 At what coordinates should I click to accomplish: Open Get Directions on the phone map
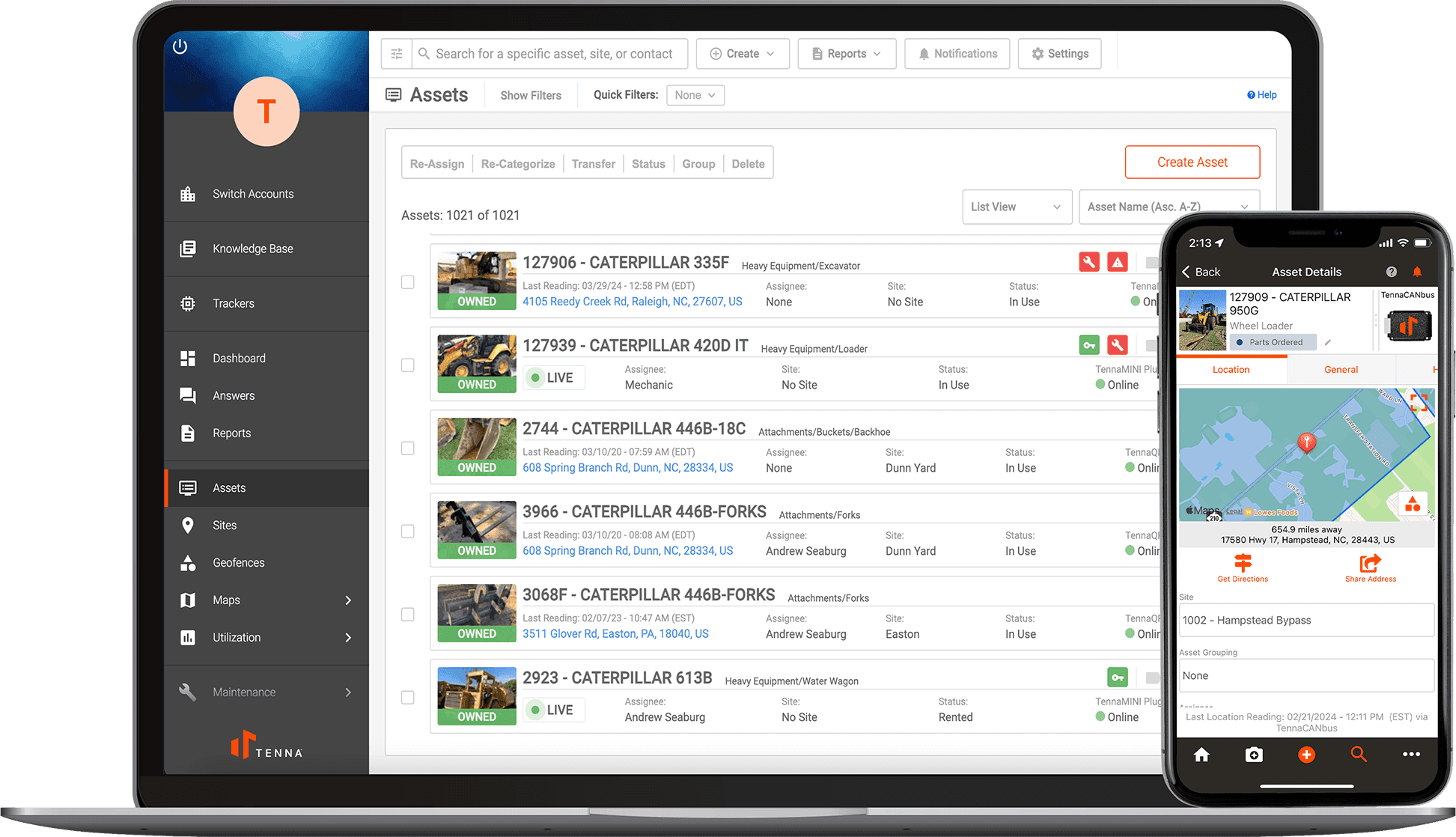click(1242, 567)
